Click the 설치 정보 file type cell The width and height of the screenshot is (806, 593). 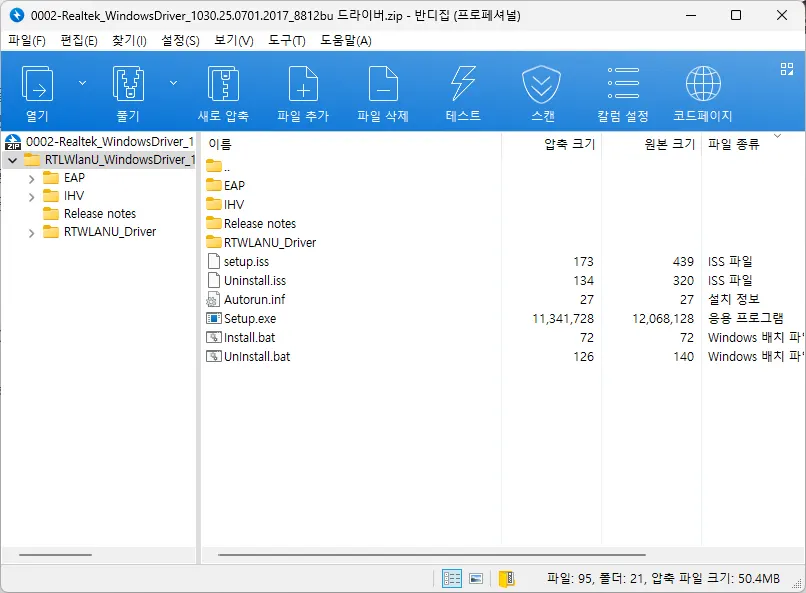(734, 300)
